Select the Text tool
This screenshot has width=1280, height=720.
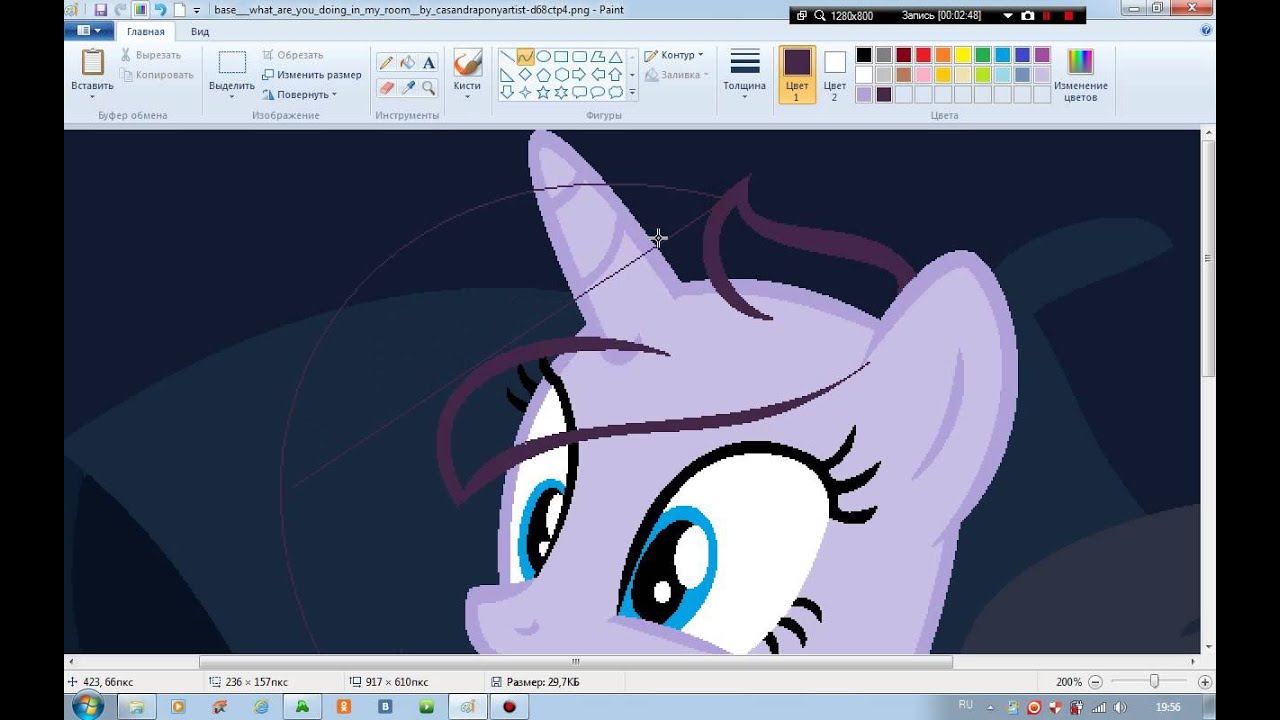[429, 62]
